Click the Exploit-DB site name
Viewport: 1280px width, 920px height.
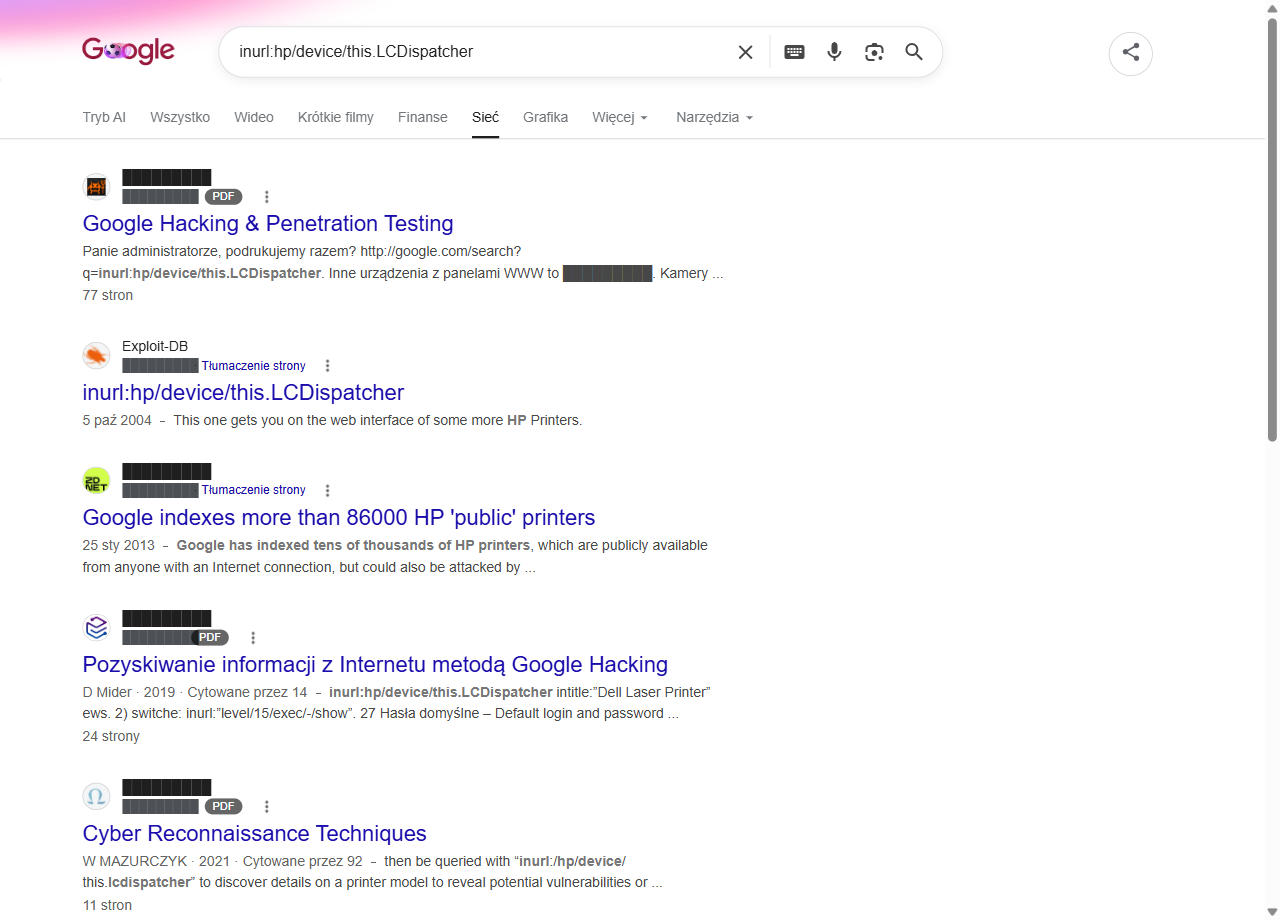click(155, 347)
